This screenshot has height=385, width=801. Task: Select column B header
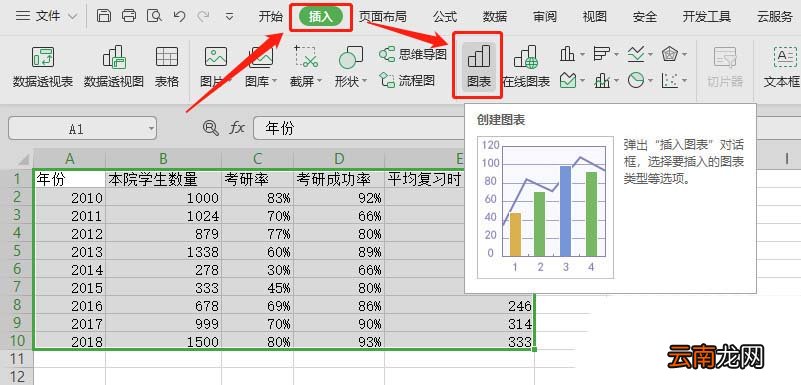[163, 158]
